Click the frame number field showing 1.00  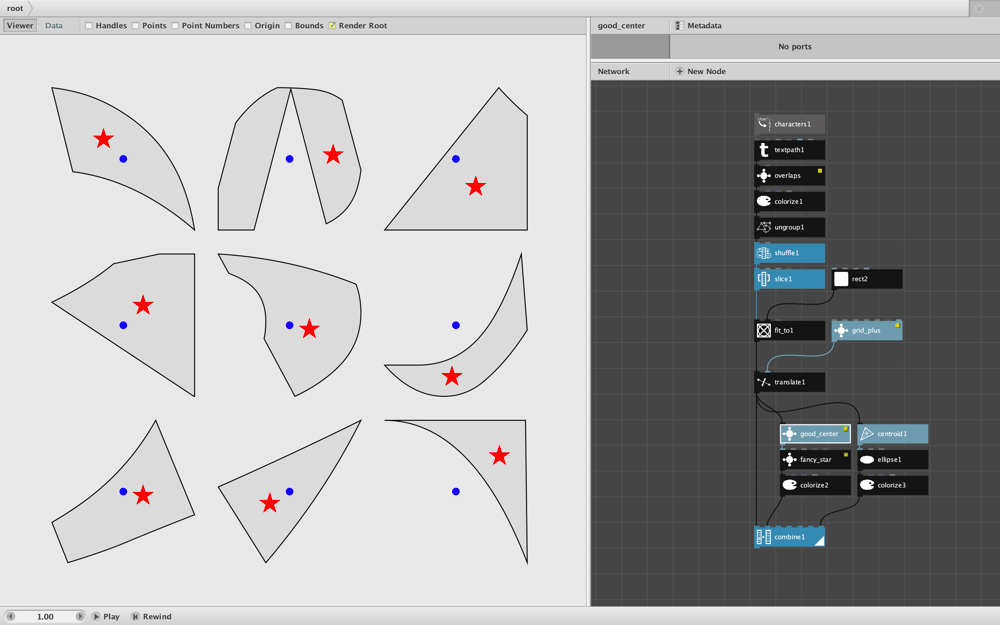[45, 616]
